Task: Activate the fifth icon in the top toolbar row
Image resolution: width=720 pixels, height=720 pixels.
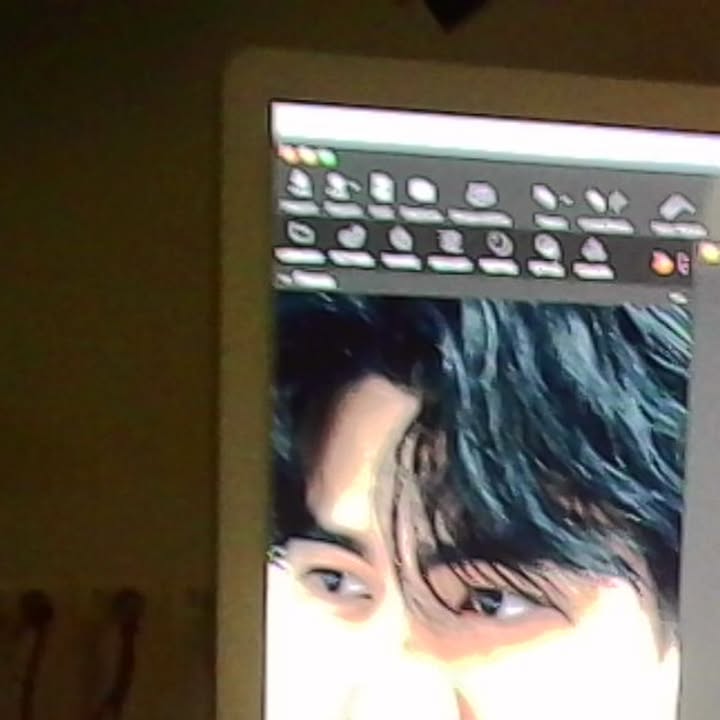Action: point(481,195)
